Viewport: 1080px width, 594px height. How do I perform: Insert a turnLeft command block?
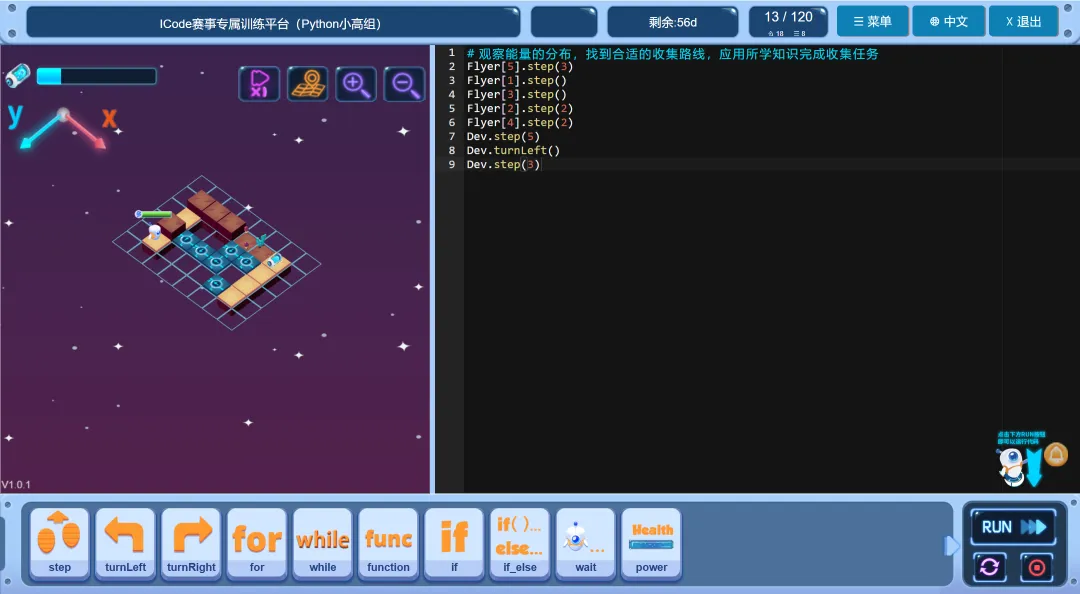point(125,544)
